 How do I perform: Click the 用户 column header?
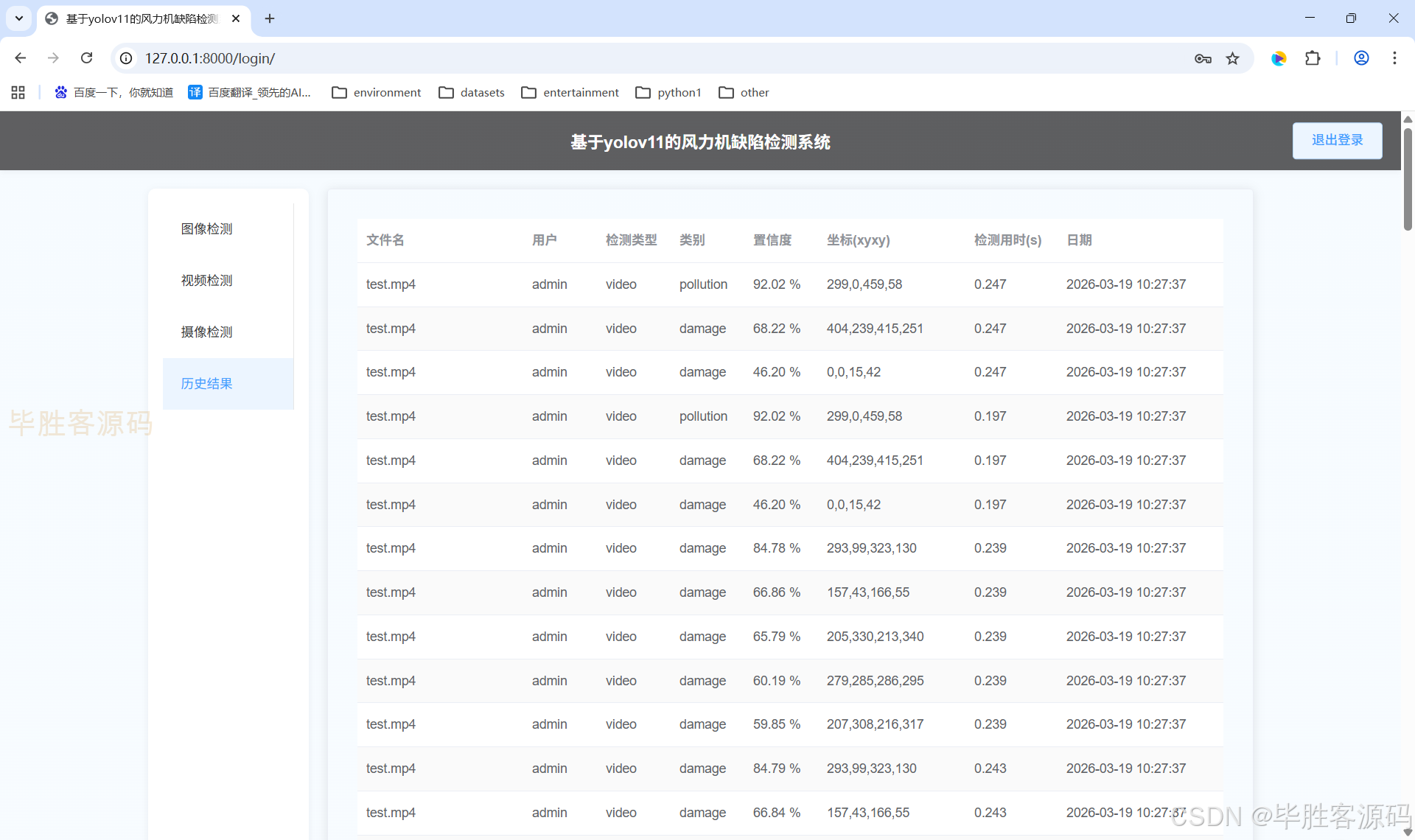[x=545, y=240]
